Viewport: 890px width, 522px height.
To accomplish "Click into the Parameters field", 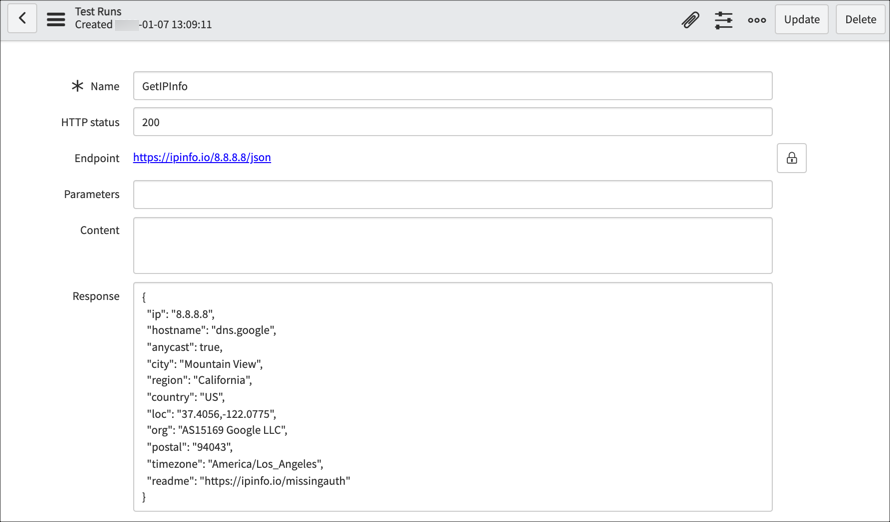I will [x=453, y=195].
